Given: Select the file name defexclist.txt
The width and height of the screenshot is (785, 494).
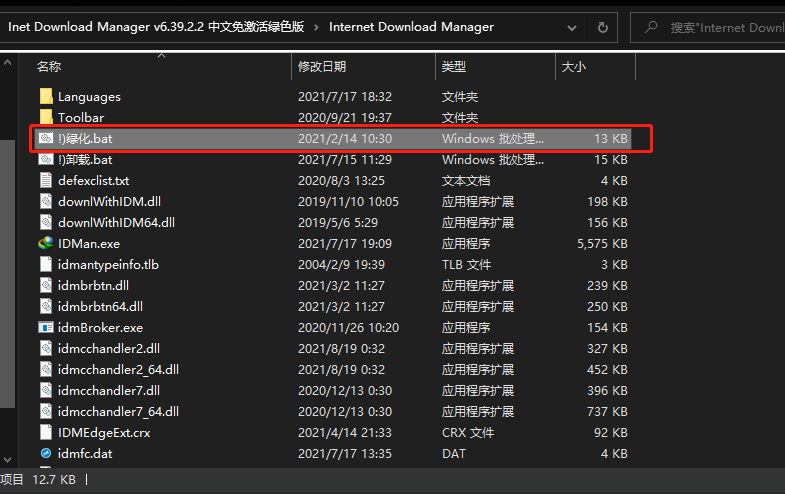Looking at the screenshot, I should click(94, 181).
